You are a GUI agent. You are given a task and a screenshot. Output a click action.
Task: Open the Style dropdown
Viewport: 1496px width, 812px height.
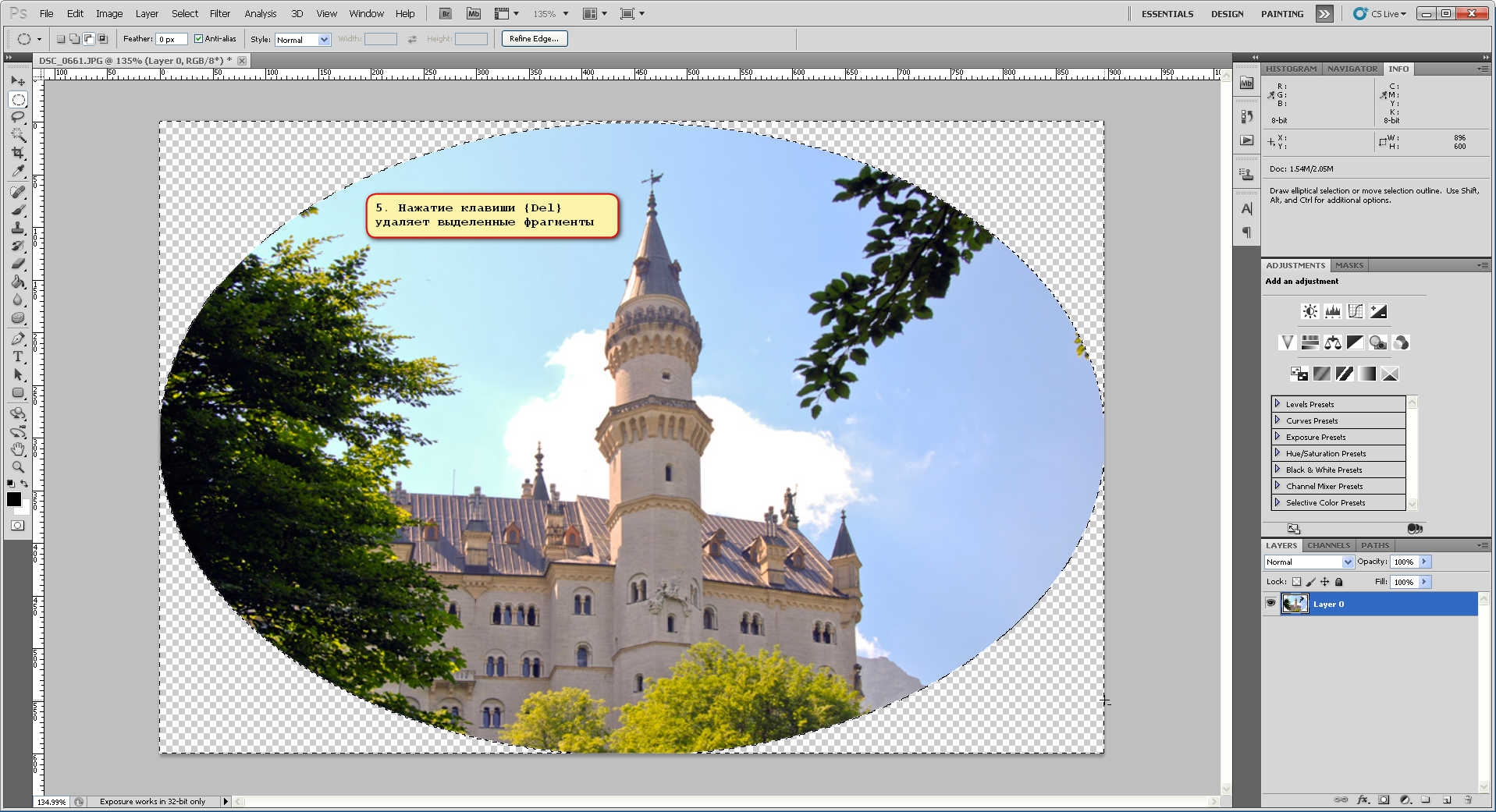point(303,40)
